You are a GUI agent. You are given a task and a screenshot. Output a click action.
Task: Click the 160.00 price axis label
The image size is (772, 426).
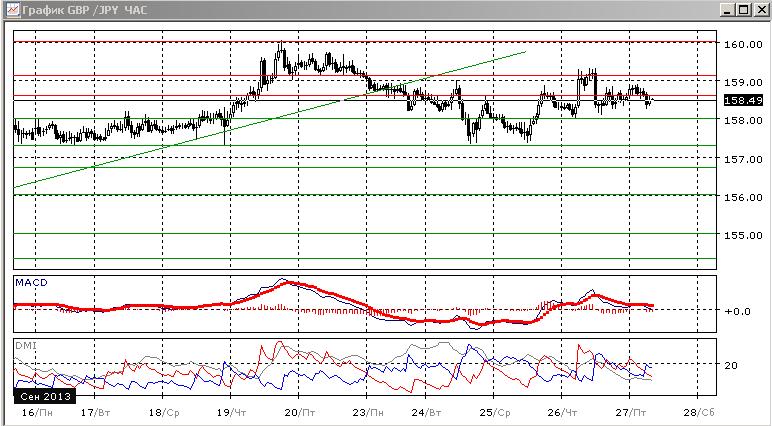743,44
